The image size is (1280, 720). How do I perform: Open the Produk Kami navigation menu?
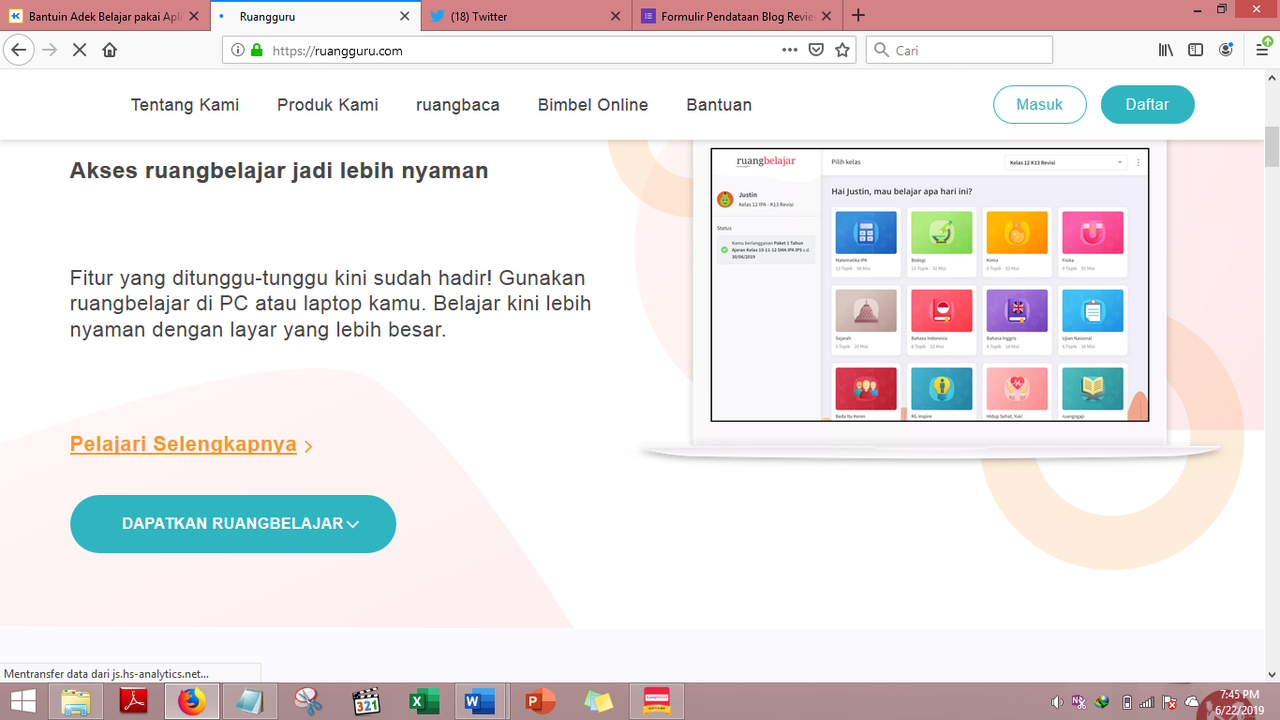tap(327, 104)
